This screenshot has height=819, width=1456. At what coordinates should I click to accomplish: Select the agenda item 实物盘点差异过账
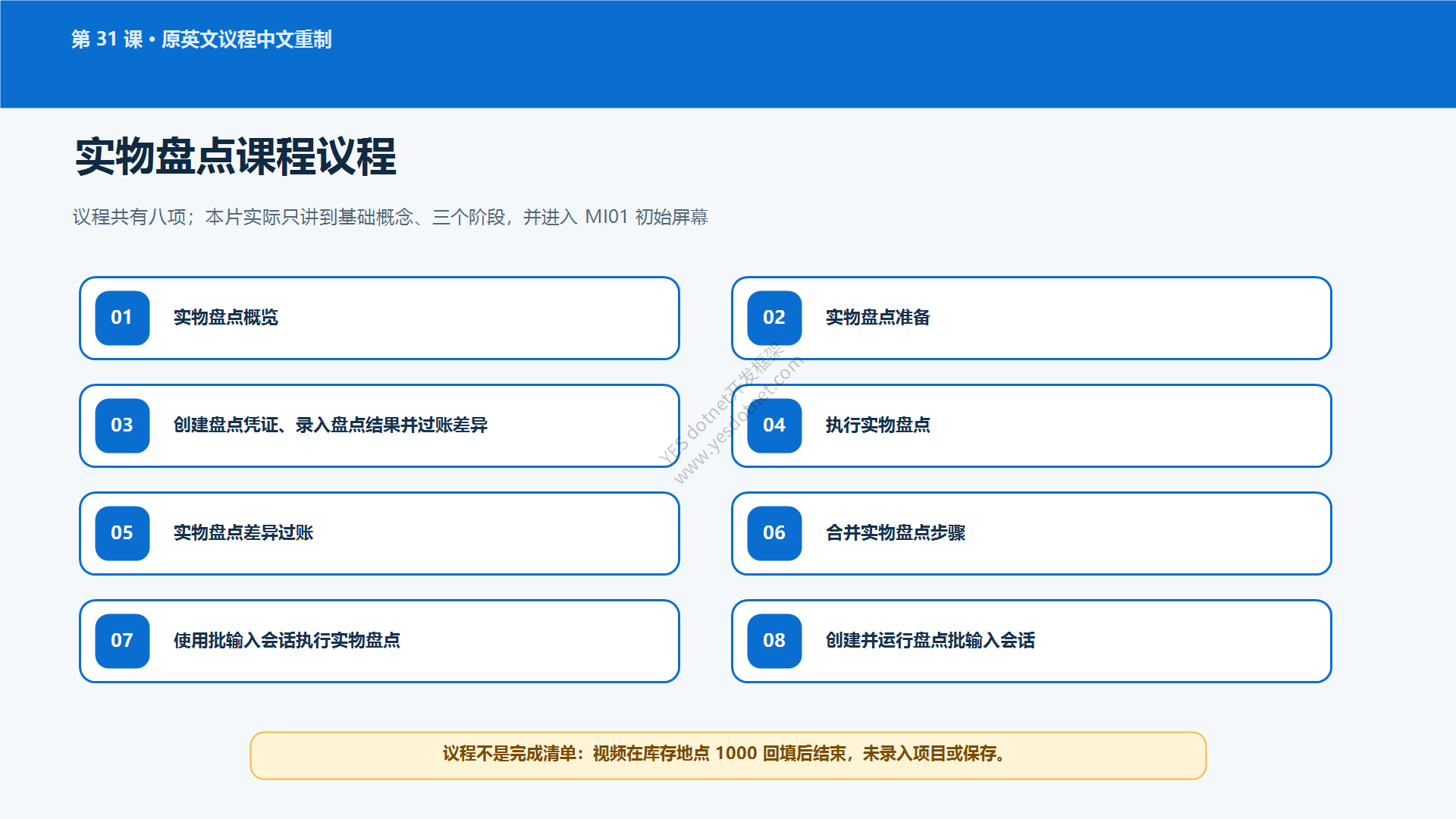pyautogui.click(x=379, y=533)
